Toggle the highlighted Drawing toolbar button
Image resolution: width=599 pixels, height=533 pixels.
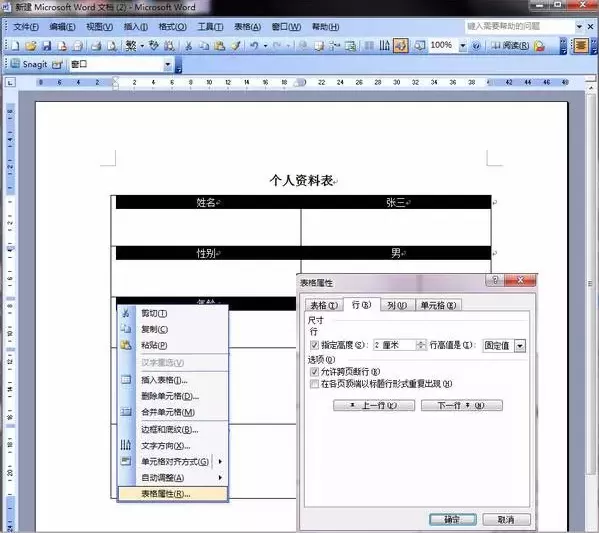click(401, 46)
